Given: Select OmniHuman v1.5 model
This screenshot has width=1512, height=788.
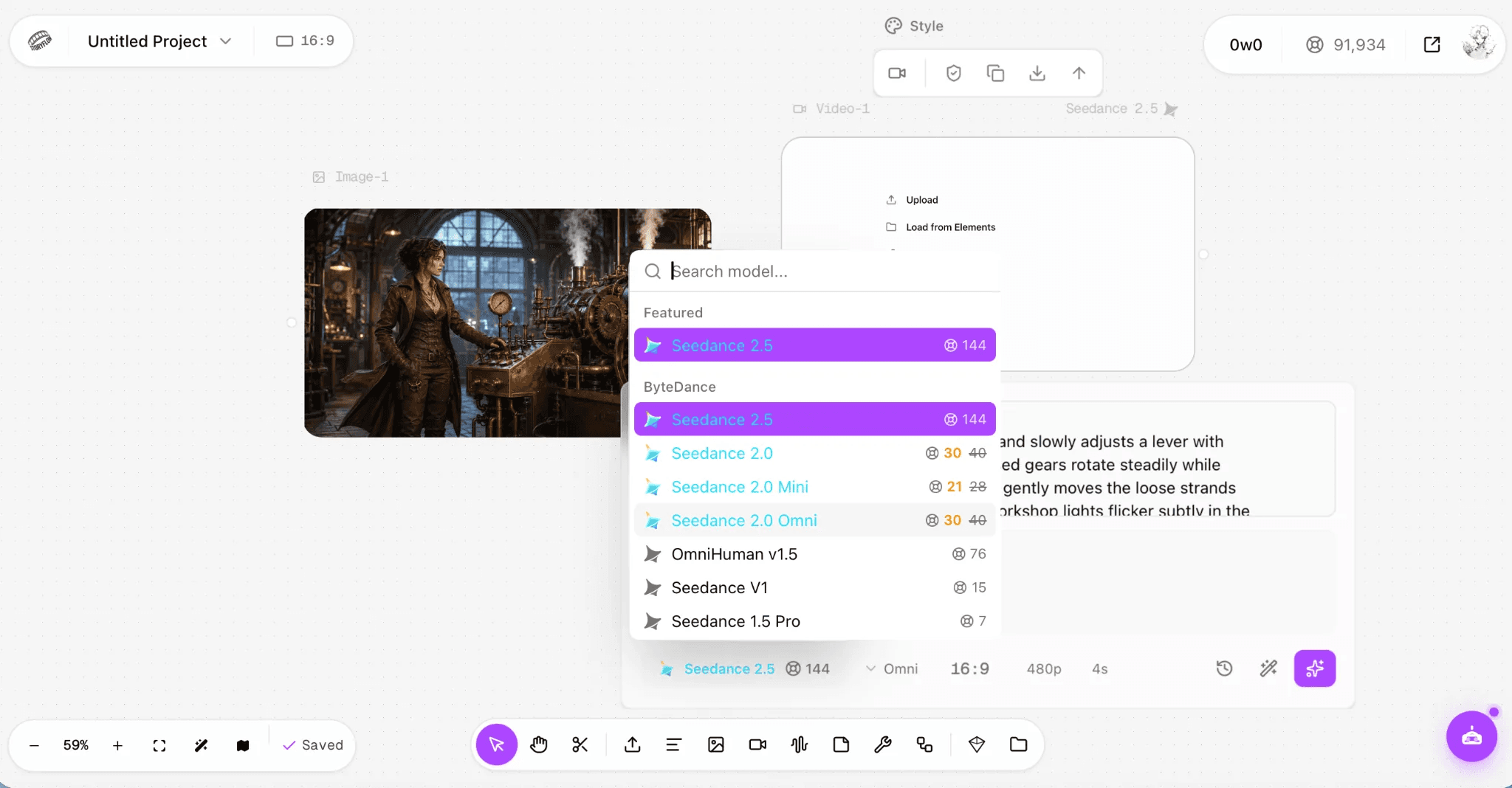Looking at the screenshot, I should (815, 554).
